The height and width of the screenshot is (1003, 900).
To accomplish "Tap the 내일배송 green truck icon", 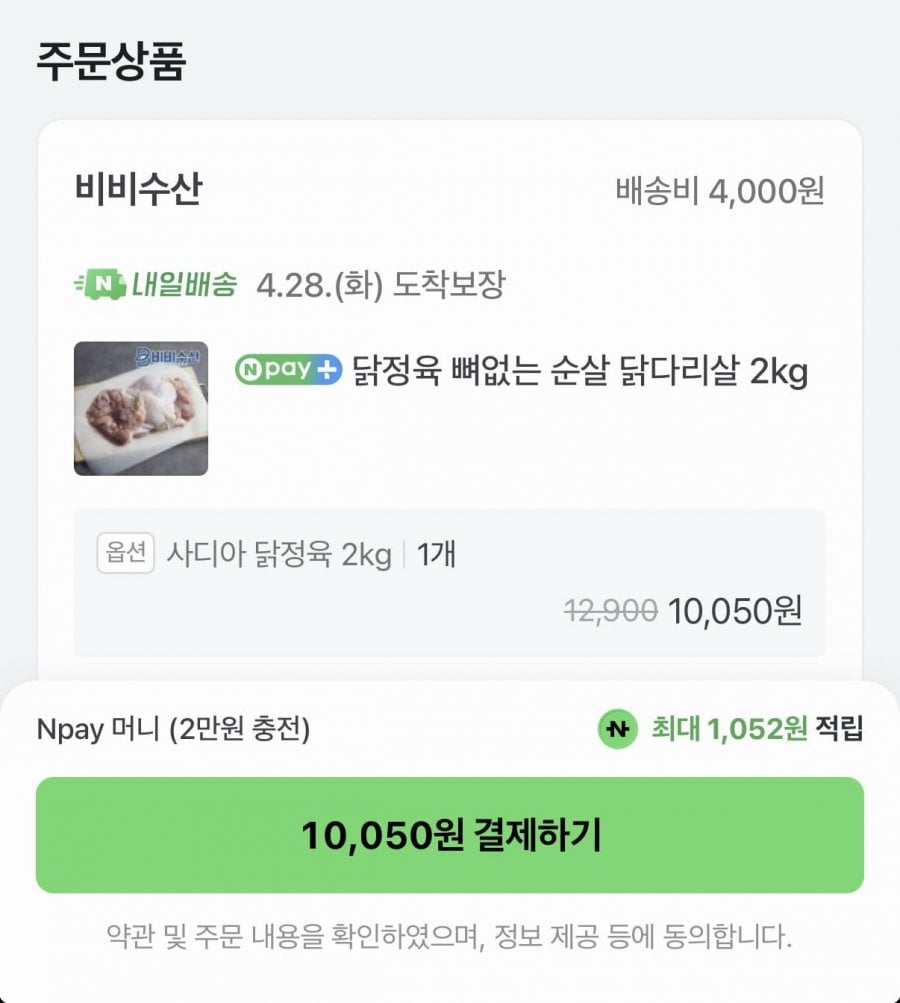I will [x=99, y=285].
